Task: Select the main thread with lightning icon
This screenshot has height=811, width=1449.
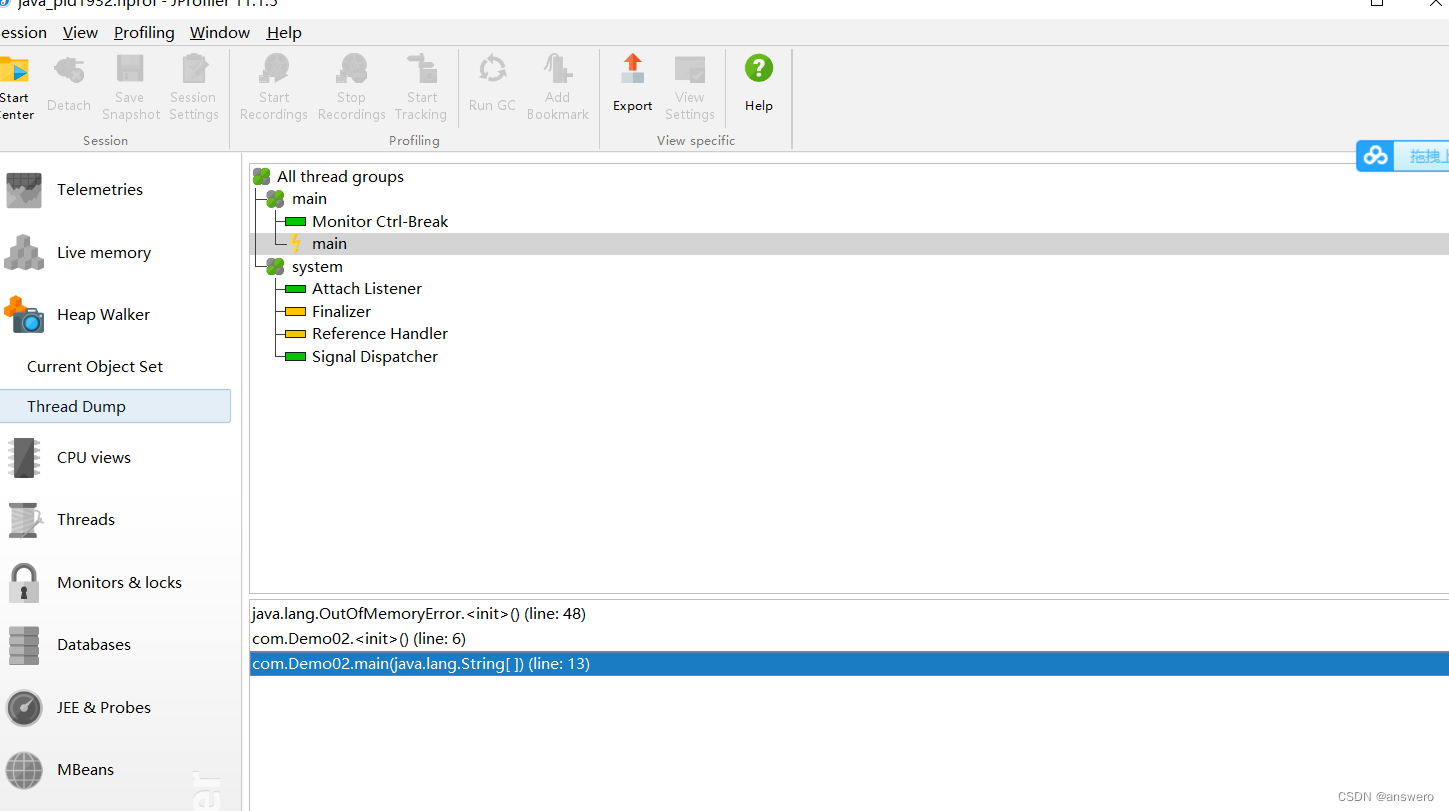Action: click(329, 244)
